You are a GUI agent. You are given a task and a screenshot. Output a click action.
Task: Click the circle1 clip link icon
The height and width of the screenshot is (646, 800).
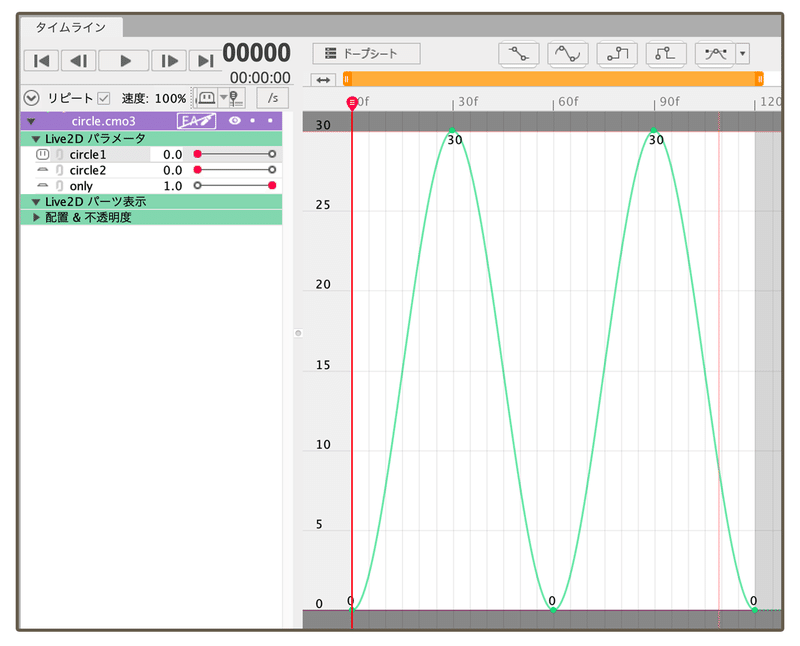pyautogui.click(x=59, y=154)
